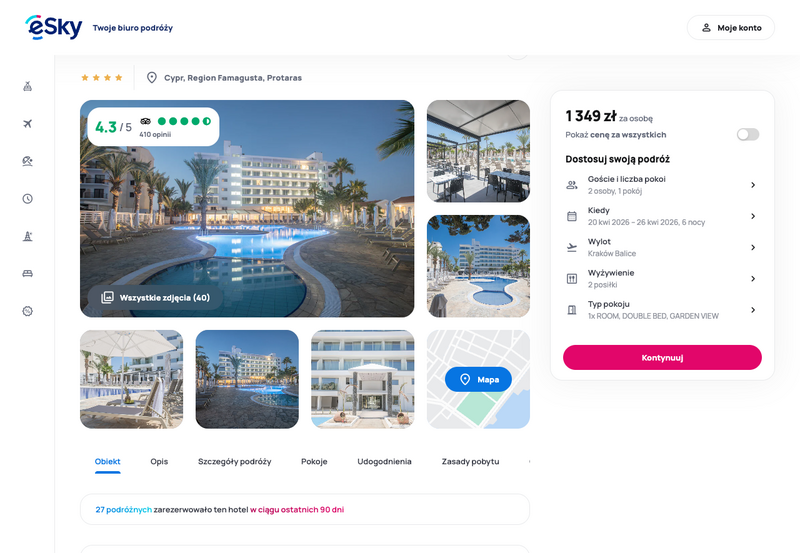Open last minute clock icon in sidebar
The width and height of the screenshot is (800, 553).
28,198
